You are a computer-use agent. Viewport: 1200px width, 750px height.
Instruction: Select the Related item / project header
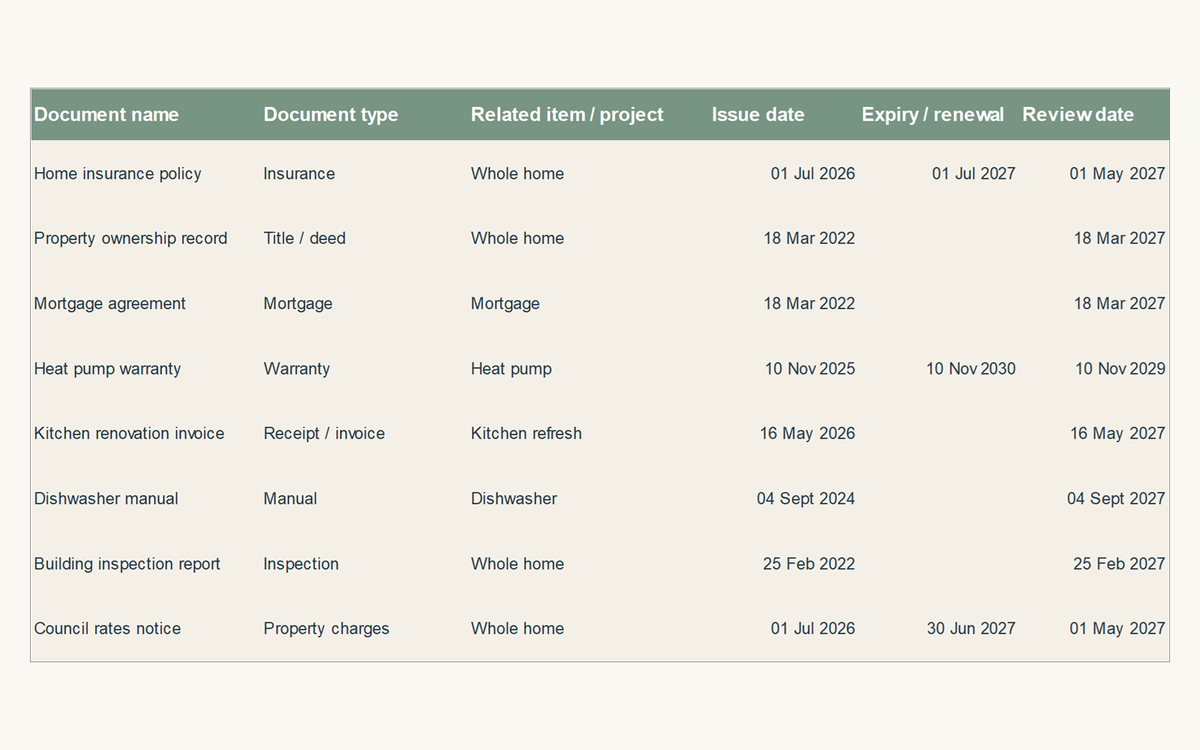567,114
